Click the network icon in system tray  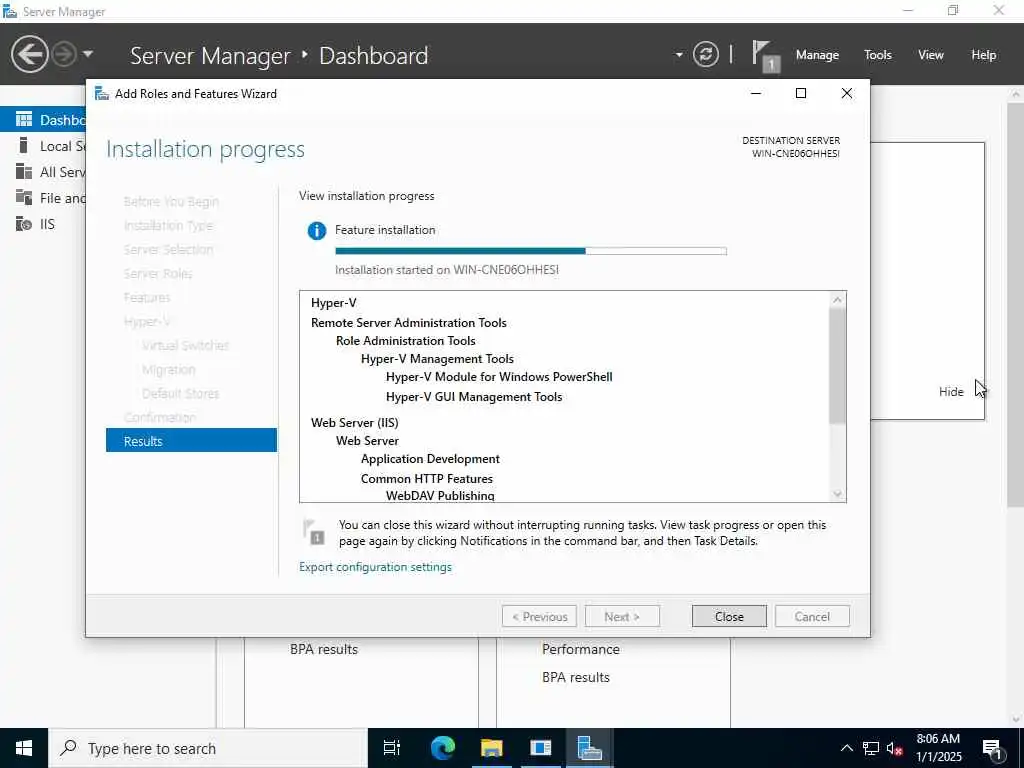pyautogui.click(x=871, y=748)
